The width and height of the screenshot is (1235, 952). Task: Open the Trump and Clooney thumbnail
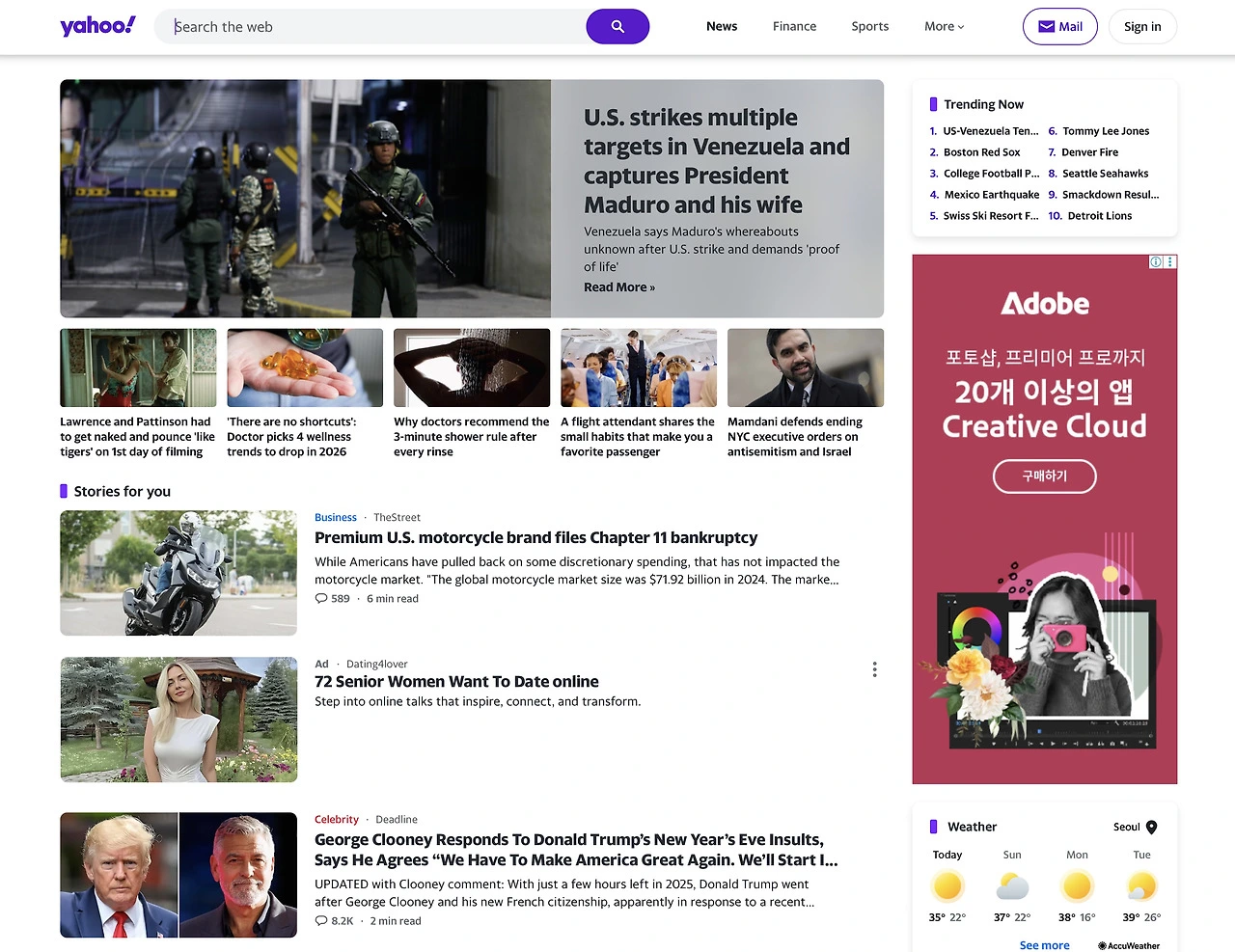(178, 875)
